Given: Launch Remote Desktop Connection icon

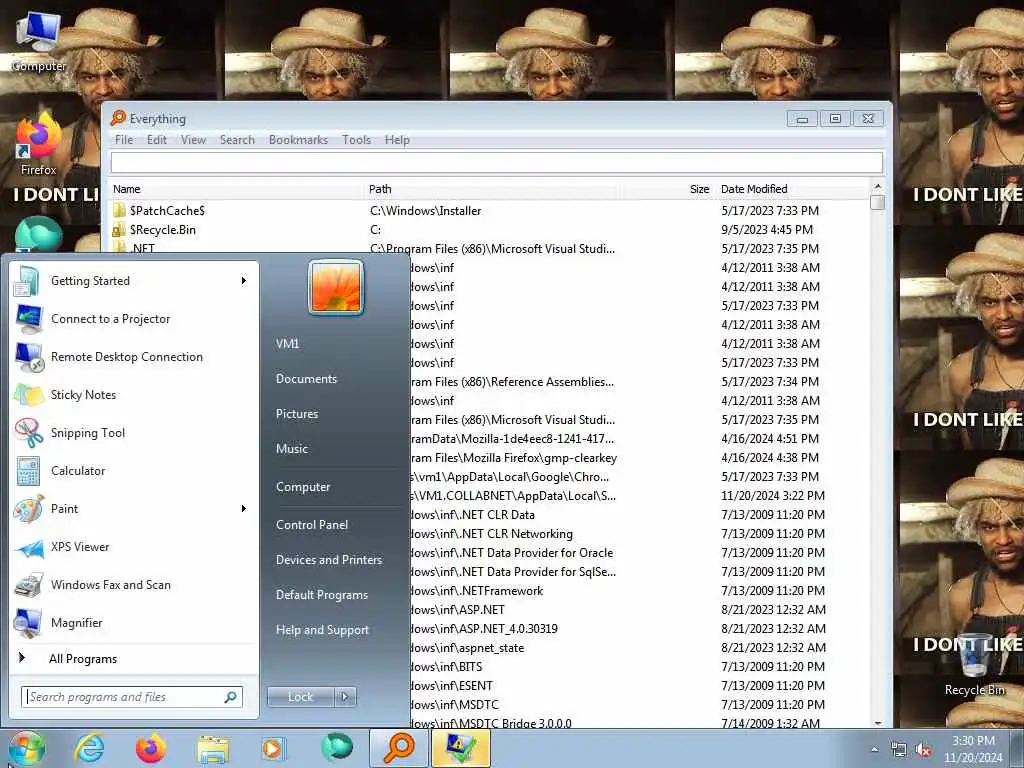Looking at the screenshot, I should pos(28,357).
